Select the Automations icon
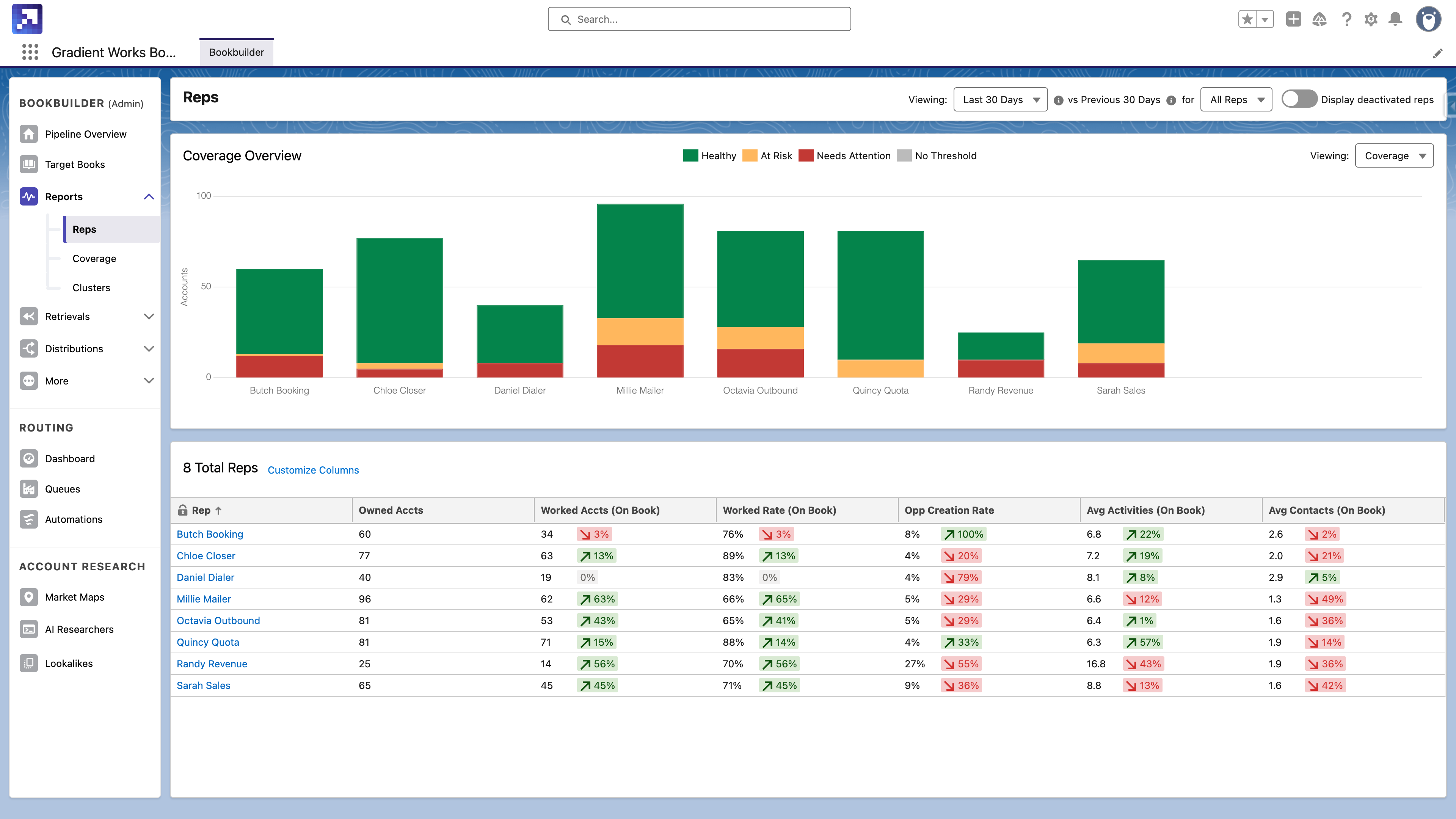Viewport: 1456px width, 819px height. point(28,519)
